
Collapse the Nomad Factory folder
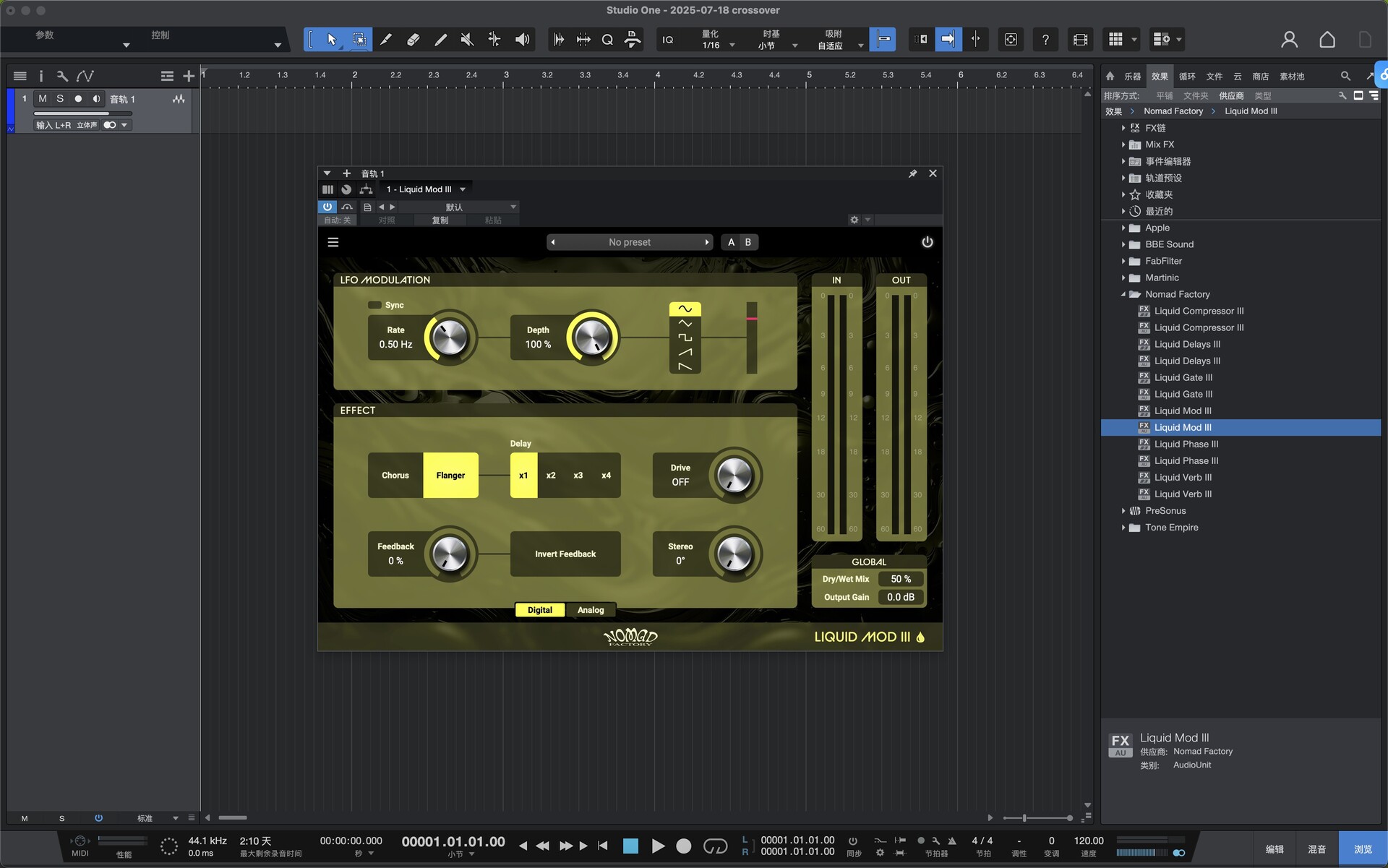(1123, 294)
